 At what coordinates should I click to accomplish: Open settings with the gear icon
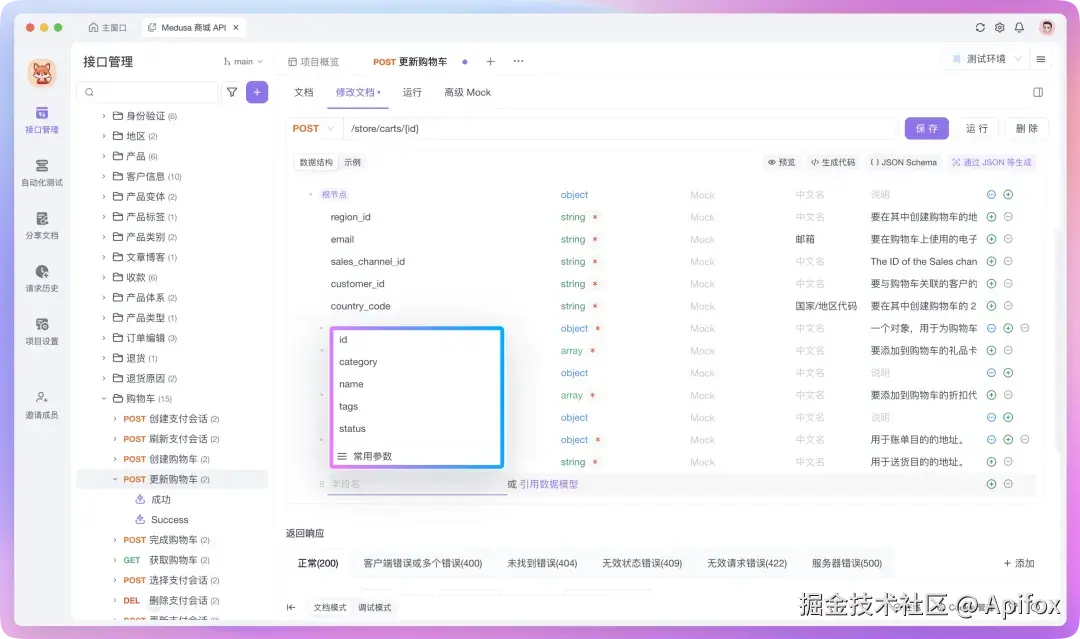(x=999, y=28)
